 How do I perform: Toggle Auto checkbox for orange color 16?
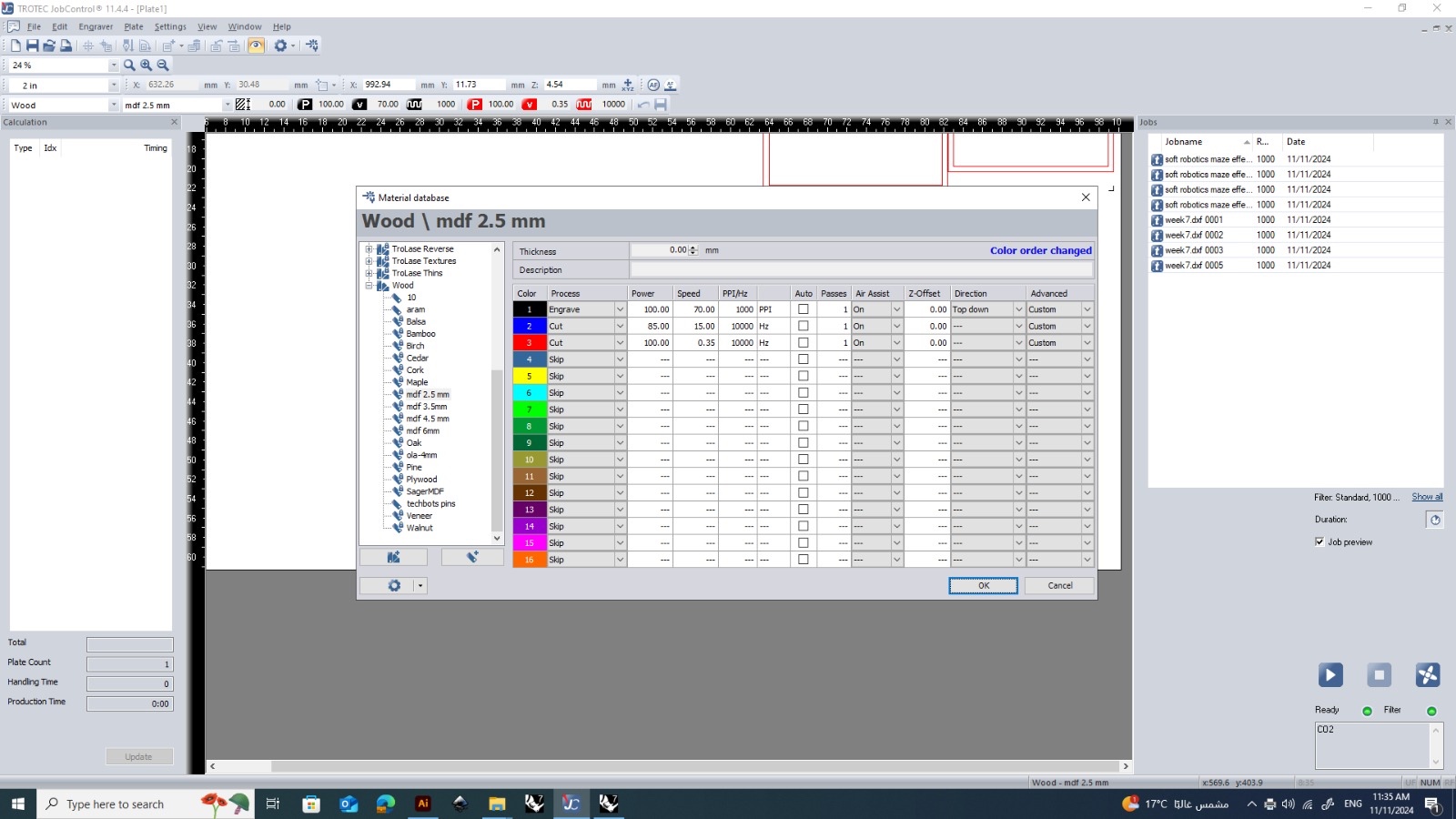804,560
